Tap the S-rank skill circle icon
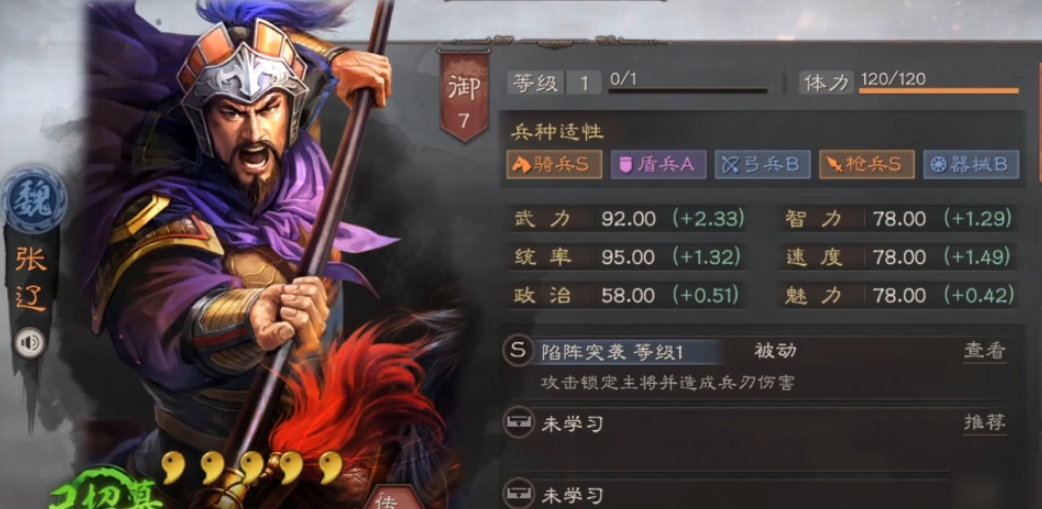 518,350
